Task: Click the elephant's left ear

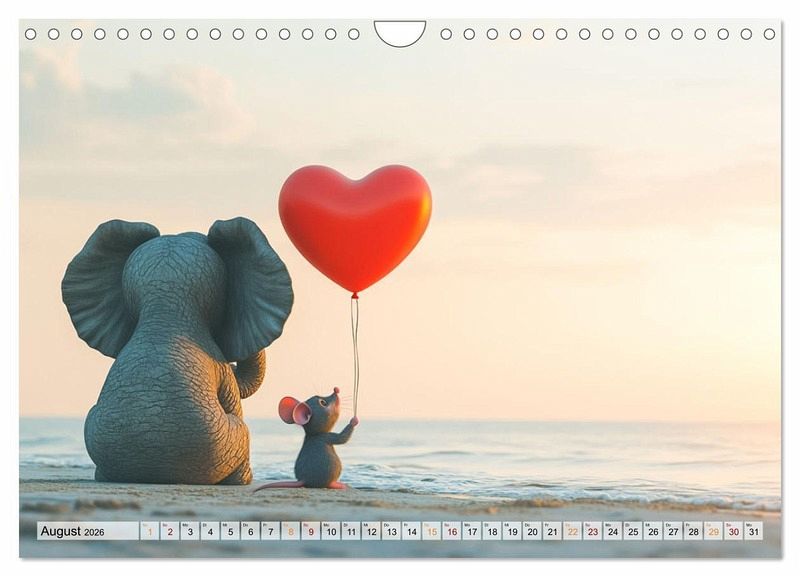Action: point(105,285)
